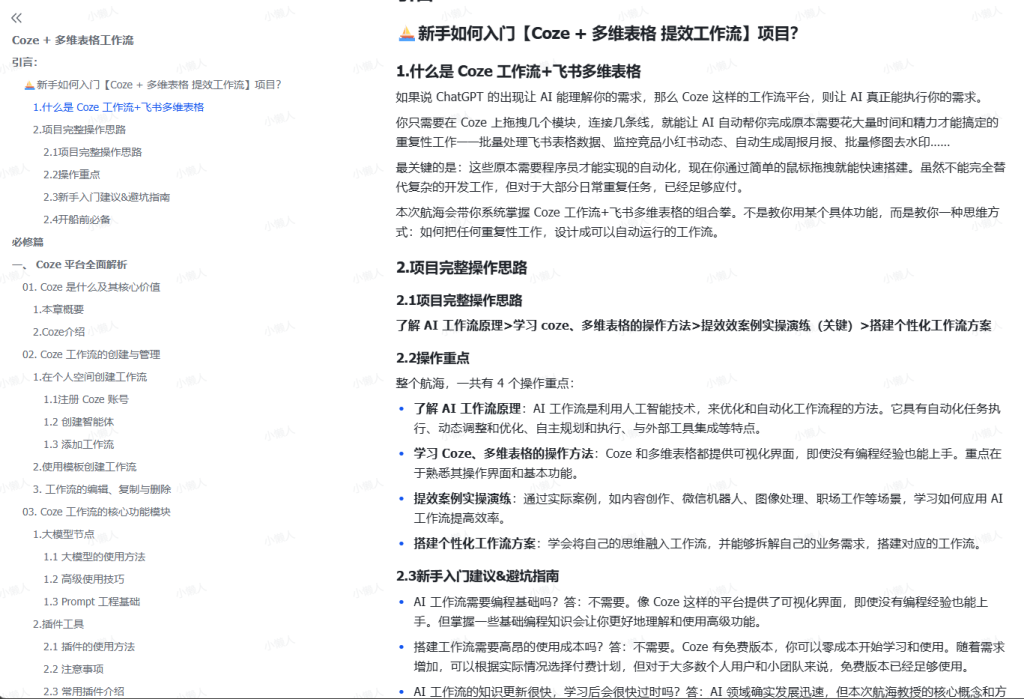Viewport: 1024px width, 699px height.
Task: Open outline item 2.3新手入门建议&避坑指南
Action: click(x=106, y=197)
